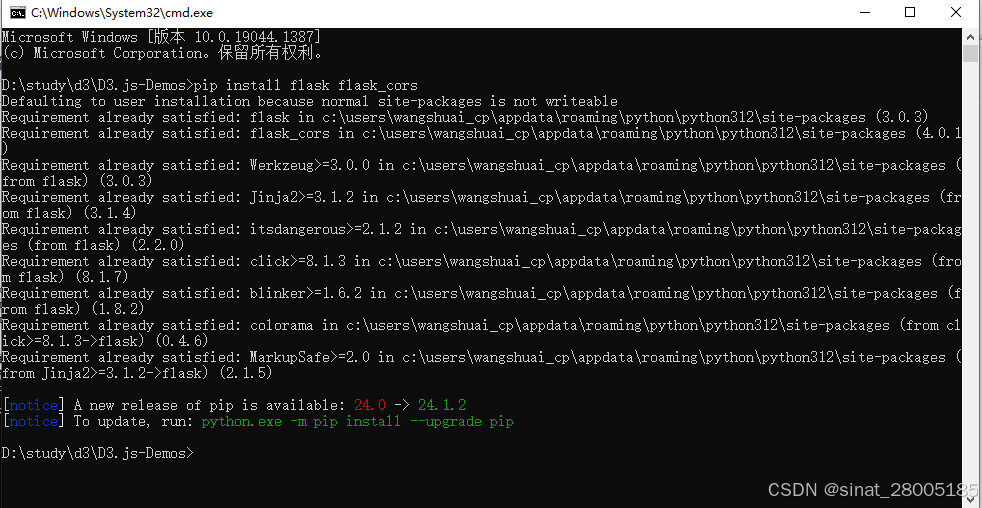Minimize the cmd.exe window
This screenshot has width=982, height=508.
tap(865, 12)
